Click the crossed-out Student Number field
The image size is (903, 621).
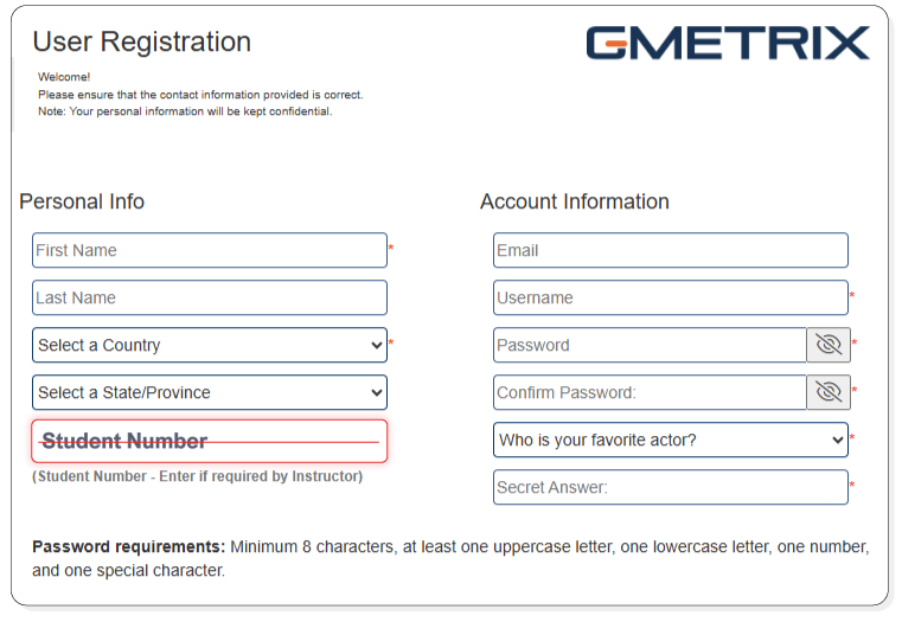pyautogui.click(x=208, y=439)
